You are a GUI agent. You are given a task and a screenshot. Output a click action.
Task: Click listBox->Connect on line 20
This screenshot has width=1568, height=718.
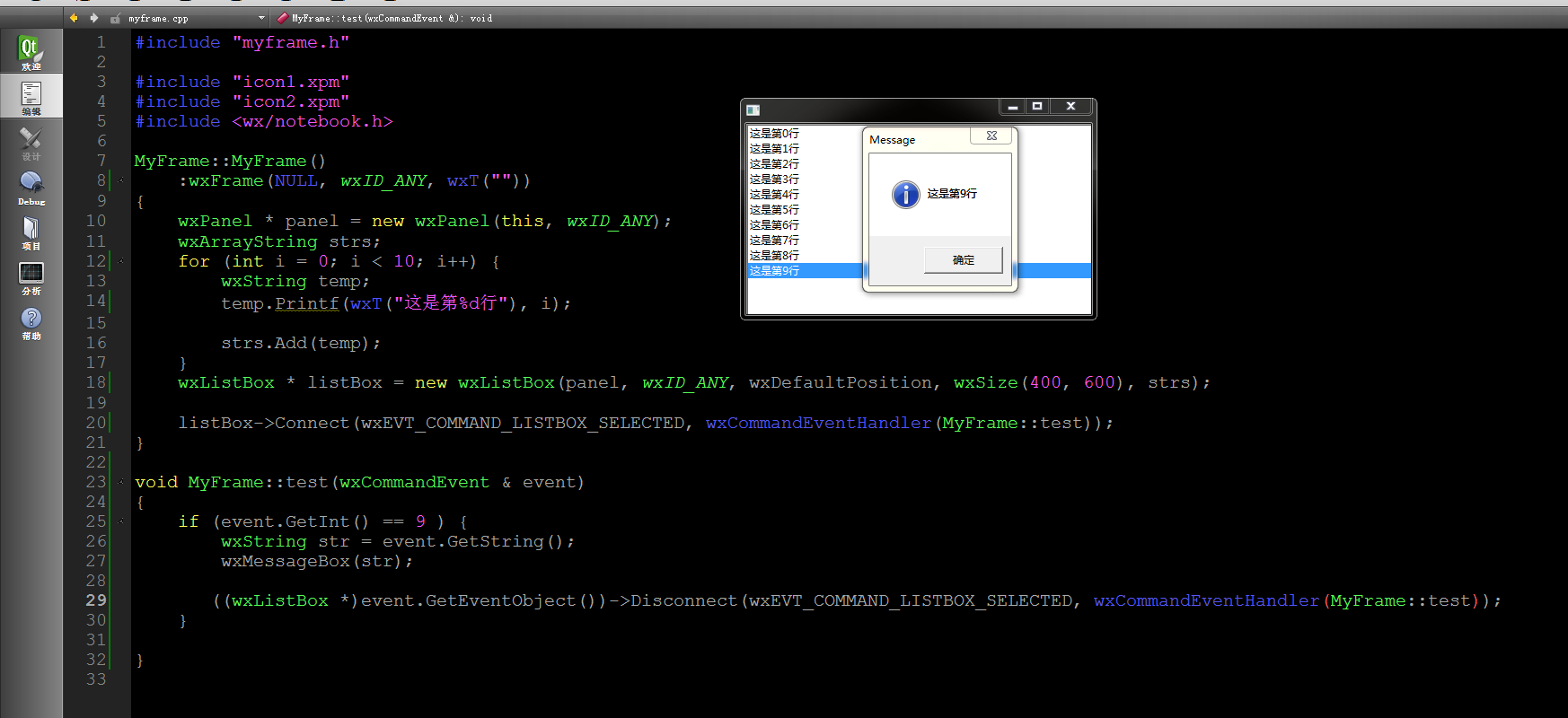point(264,423)
